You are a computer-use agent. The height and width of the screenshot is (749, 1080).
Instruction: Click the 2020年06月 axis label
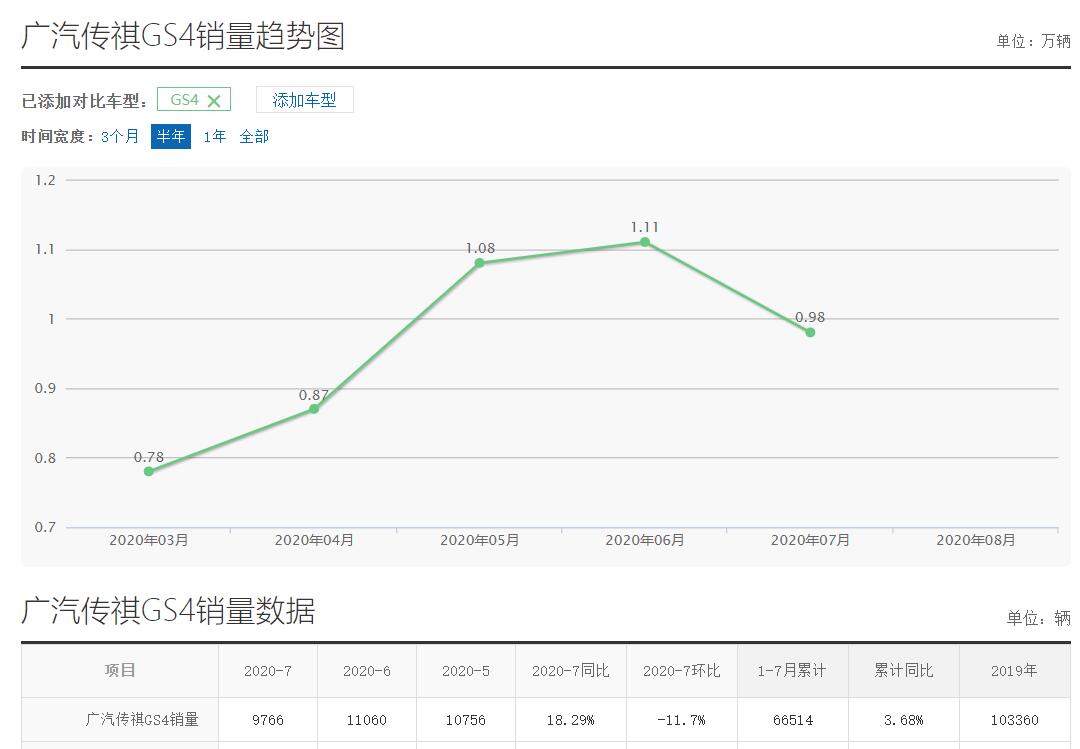(645, 540)
